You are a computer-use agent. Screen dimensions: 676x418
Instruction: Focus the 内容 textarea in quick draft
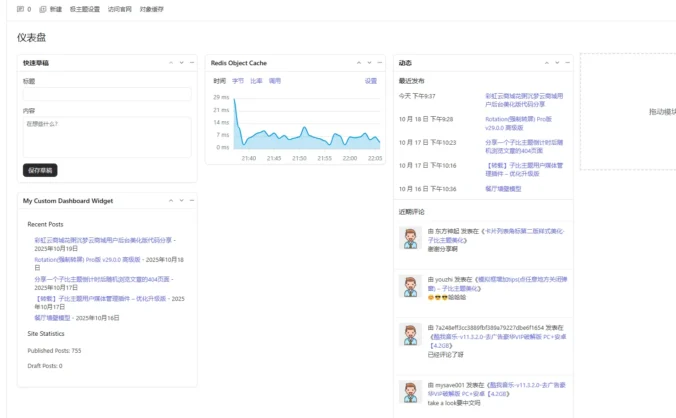[x=107, y=137]
